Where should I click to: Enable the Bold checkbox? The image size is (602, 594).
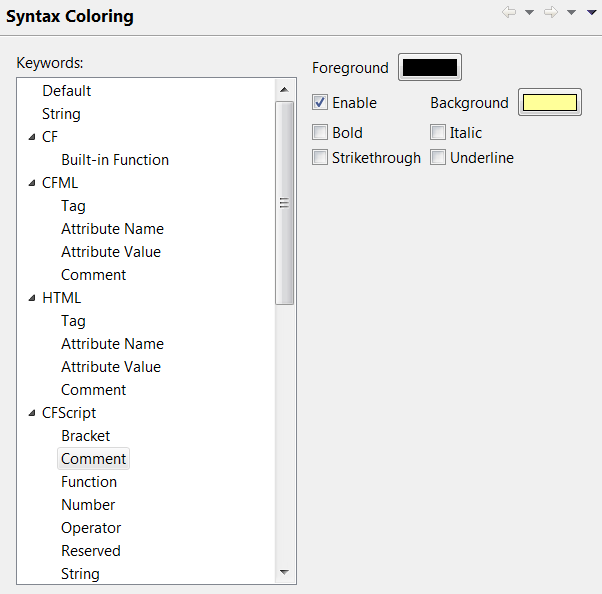tap(320, 132)
